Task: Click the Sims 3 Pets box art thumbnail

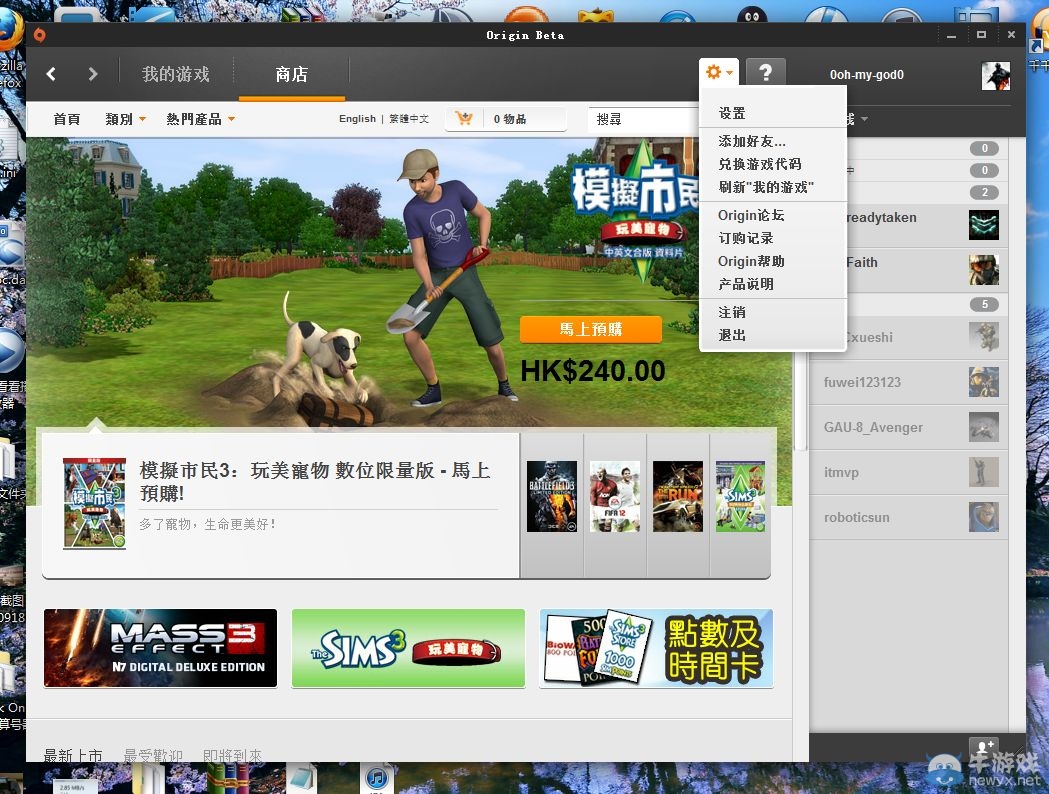Action: 94,503
